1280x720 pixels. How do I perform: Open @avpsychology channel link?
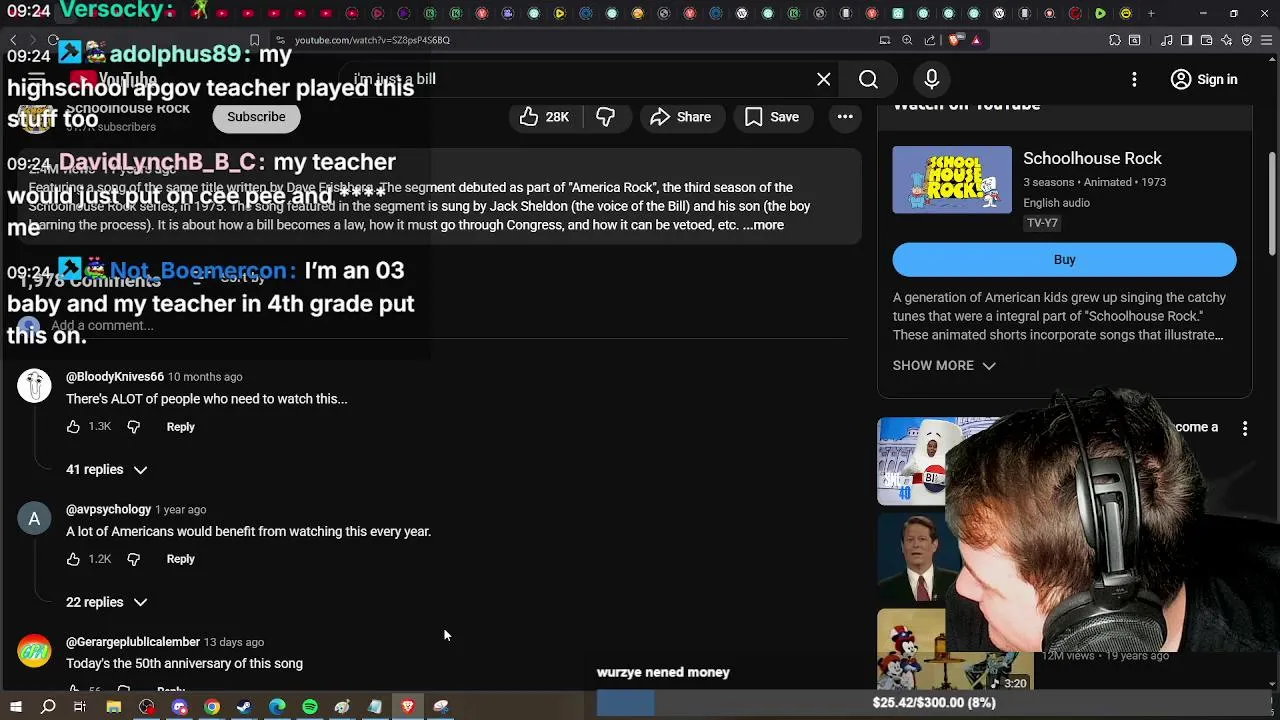(108, 510)
